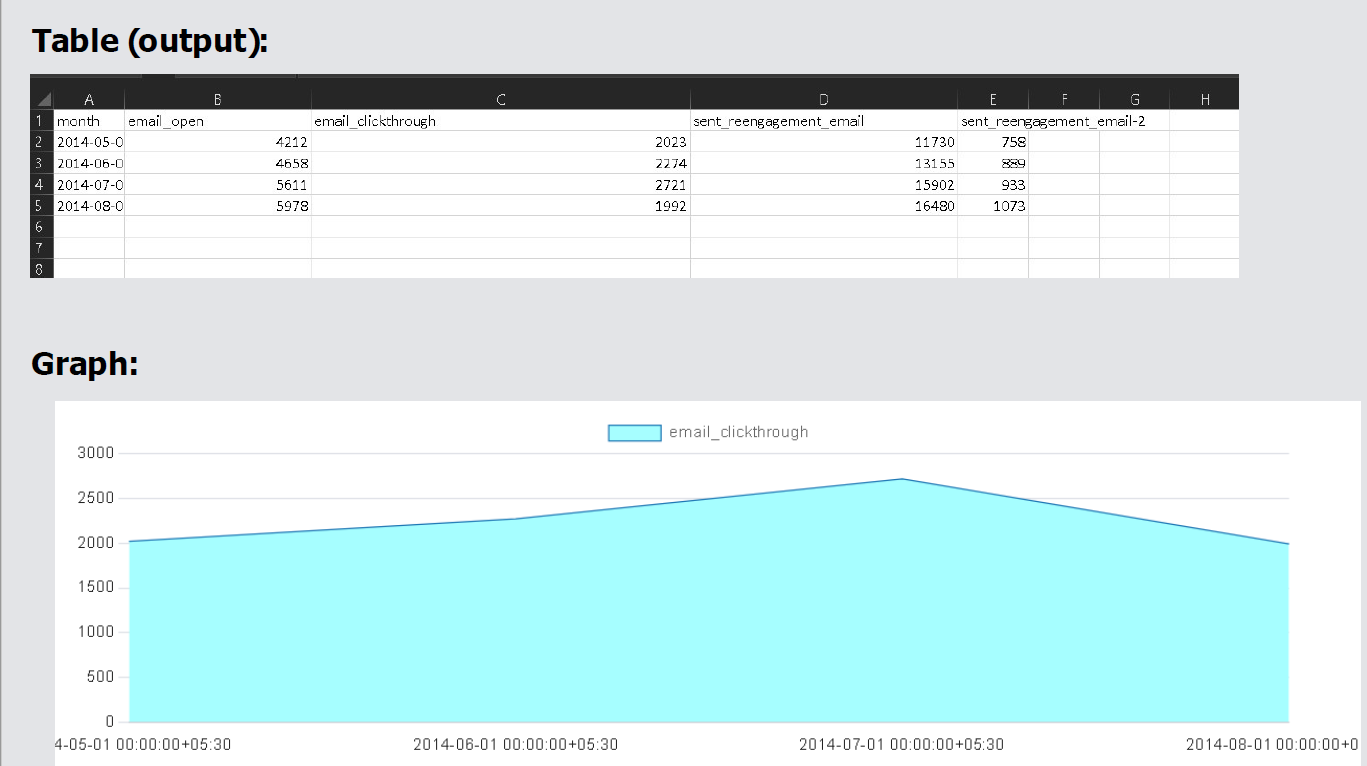Screen dimensions: 1367x766
Task: Click the 'sent_reengagement_email' header cell
Action: pos(823,121)
